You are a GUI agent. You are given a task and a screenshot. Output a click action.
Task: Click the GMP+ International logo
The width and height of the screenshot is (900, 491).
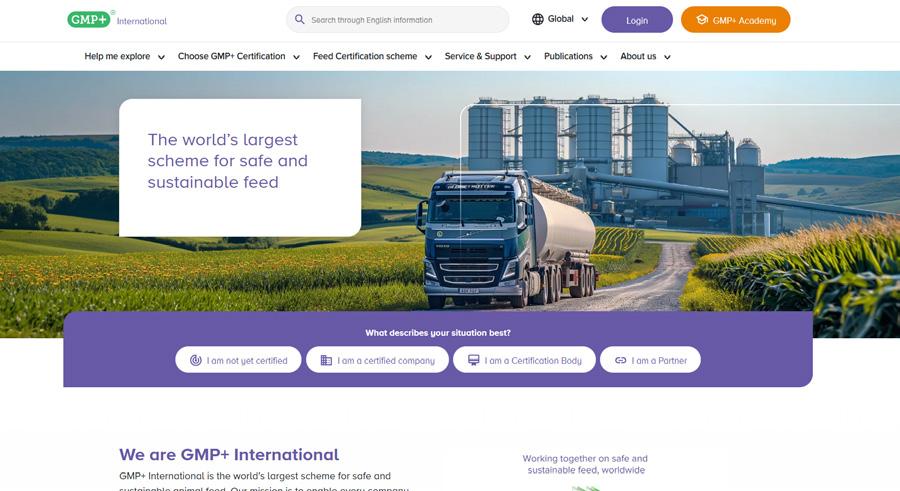pyautogui.click(x=117, y=20)
